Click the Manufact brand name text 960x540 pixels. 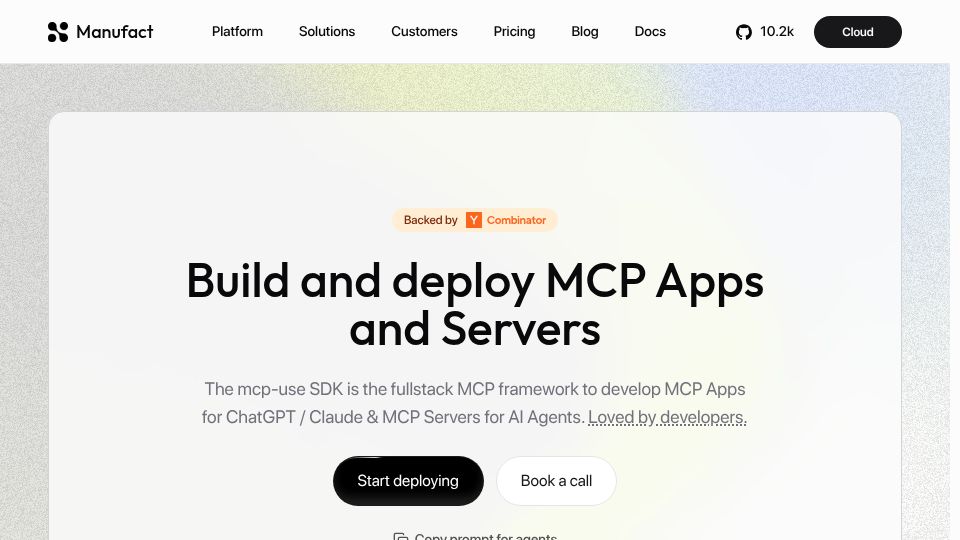(114, 32)
